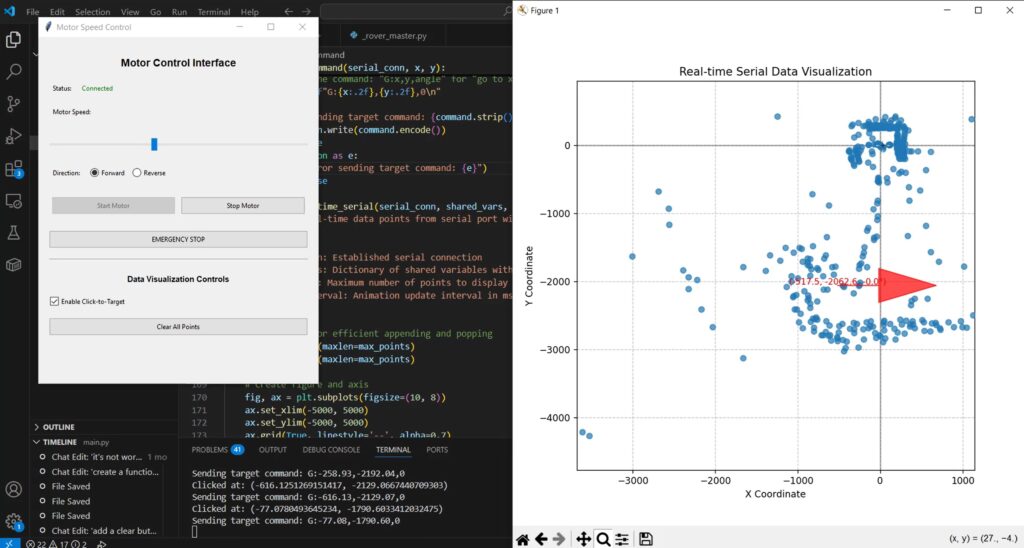Image resolution: width=1024 pixels, height=548 pixels.
Task: Select the Forward direction radio button
Action: 95,173
